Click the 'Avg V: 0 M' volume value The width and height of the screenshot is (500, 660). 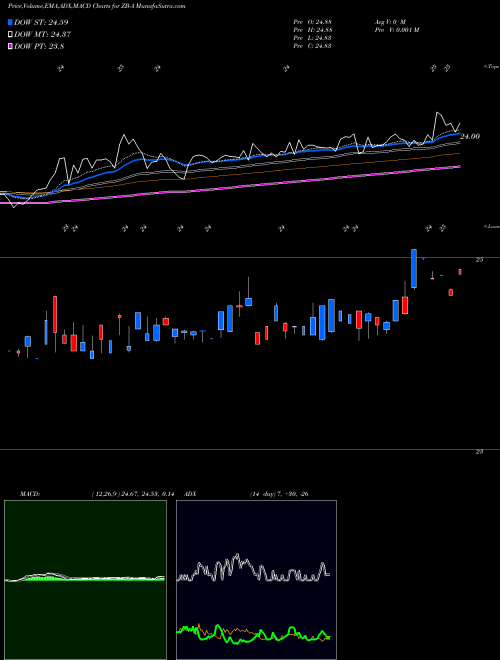(390, 22)
